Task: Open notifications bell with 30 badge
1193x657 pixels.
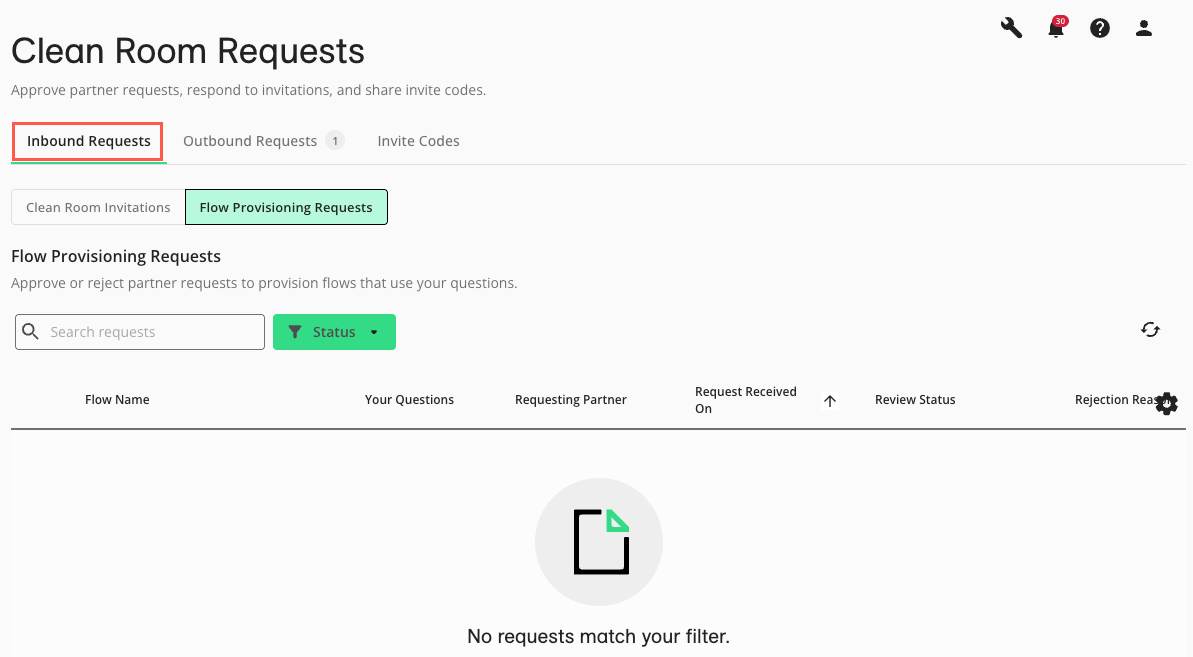Action: pyautogui.click(x=1056, y=28)
